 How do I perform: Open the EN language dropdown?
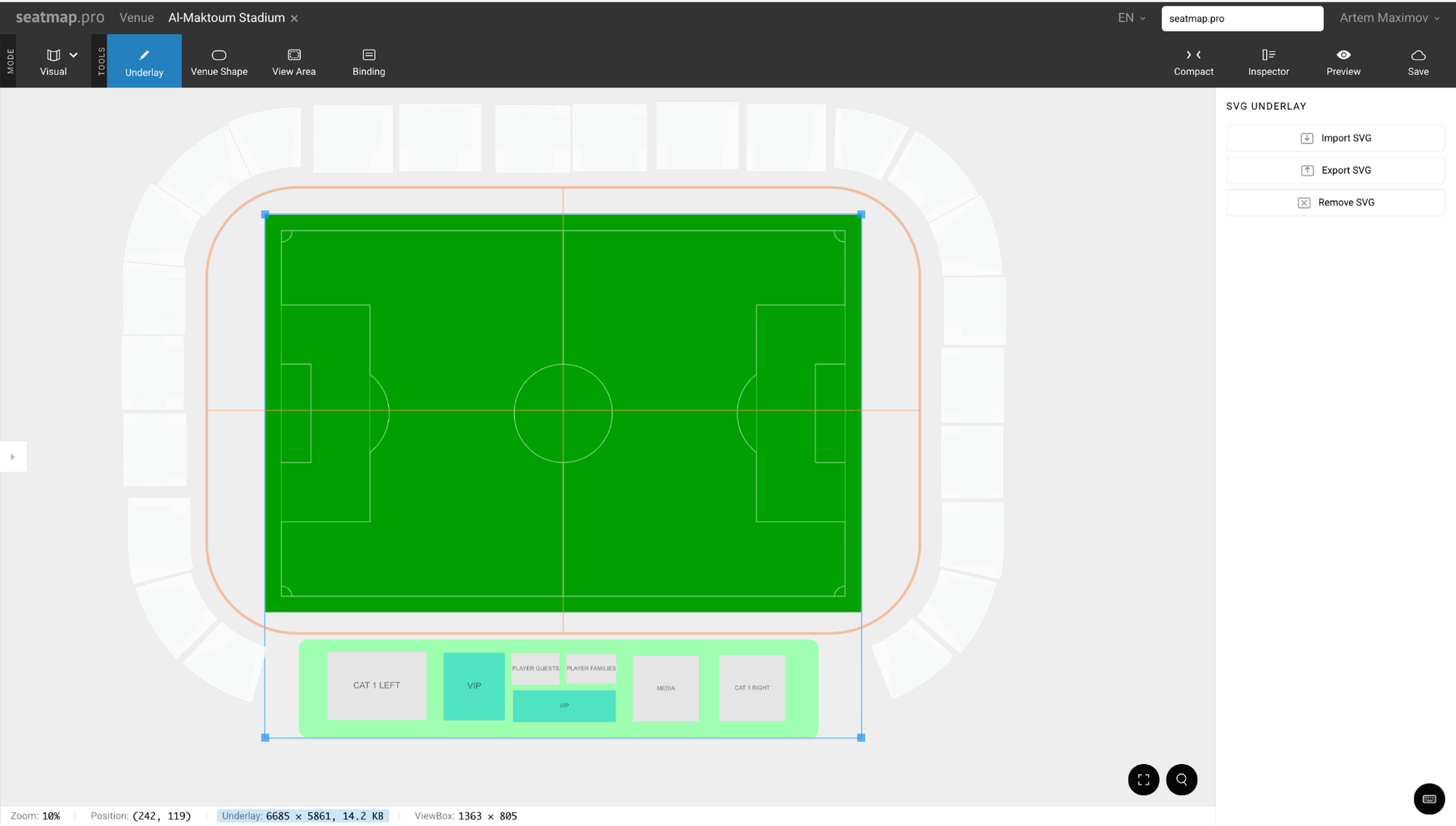pyautogui.click(x=1131, y=18)
